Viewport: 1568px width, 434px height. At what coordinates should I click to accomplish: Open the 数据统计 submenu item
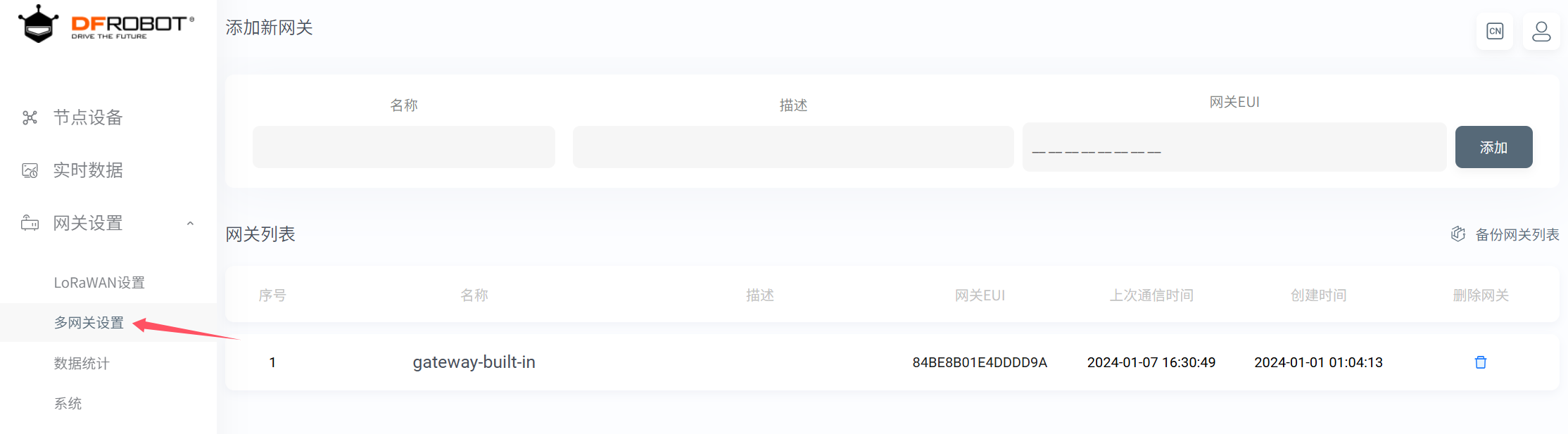point(82,364)
